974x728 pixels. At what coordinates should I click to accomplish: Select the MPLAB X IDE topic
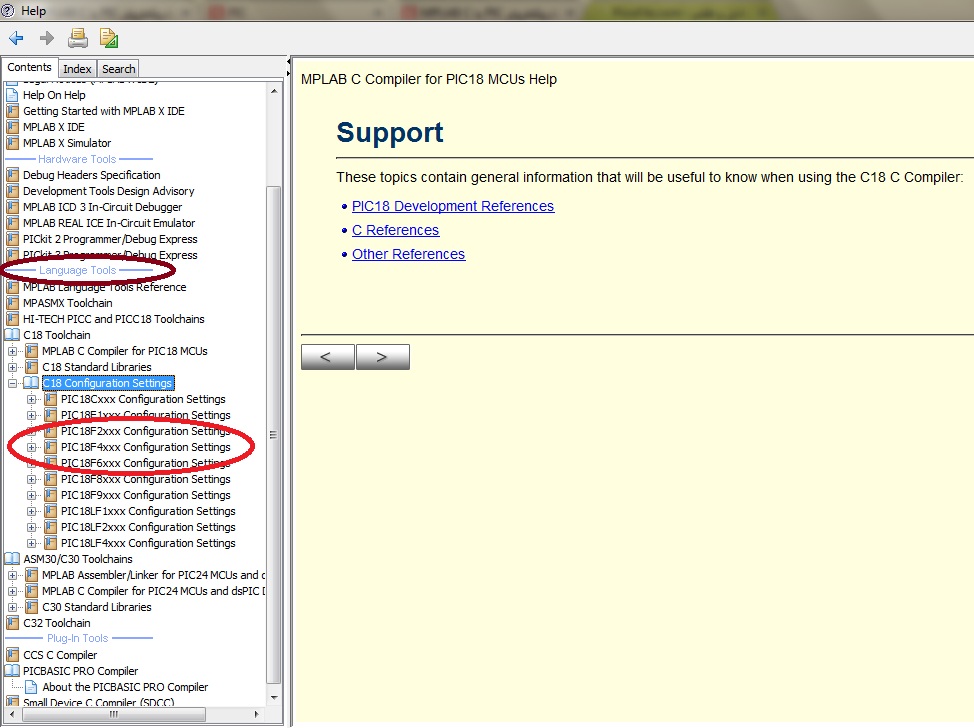tap(53, 127)
